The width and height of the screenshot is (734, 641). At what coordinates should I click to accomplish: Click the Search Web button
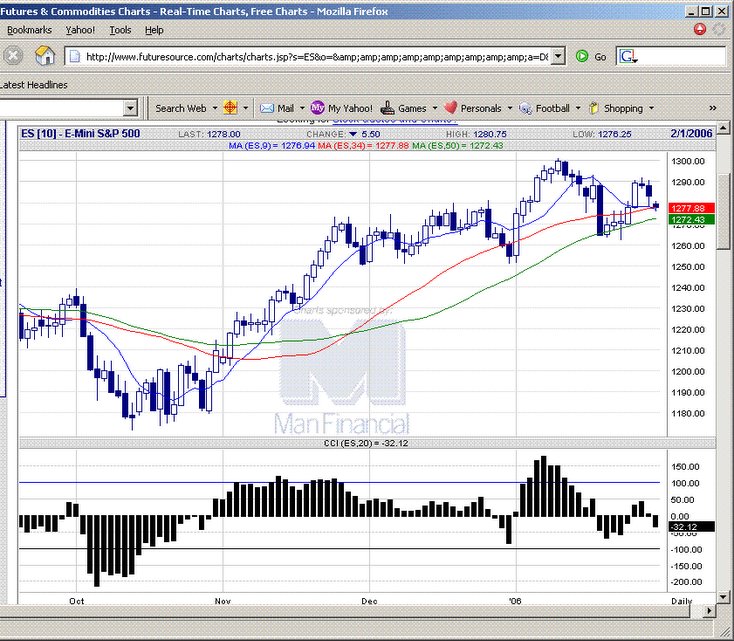pyautogui.click(x=181, y=108)
